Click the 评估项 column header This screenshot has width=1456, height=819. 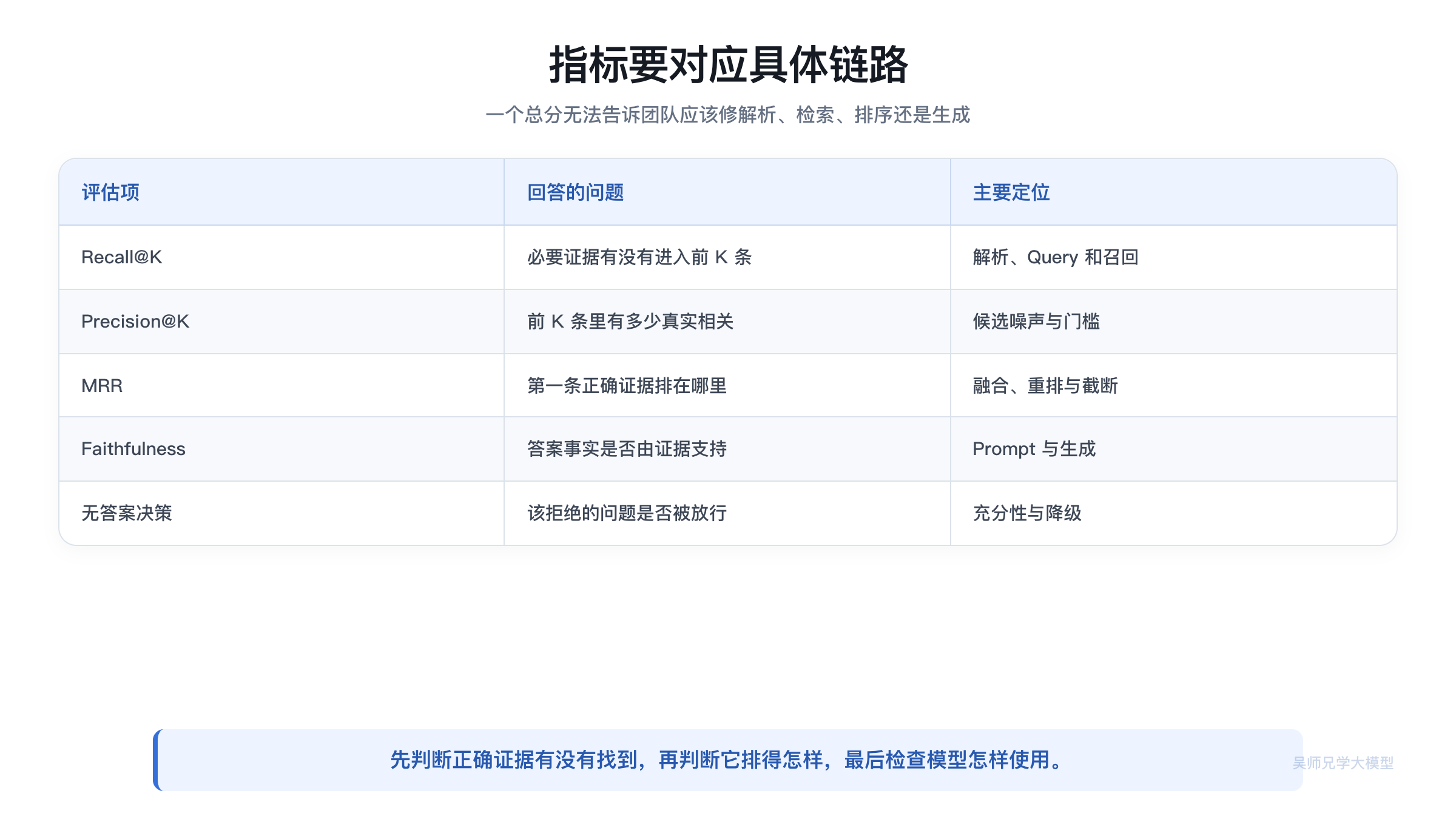(x=281, y=192)
